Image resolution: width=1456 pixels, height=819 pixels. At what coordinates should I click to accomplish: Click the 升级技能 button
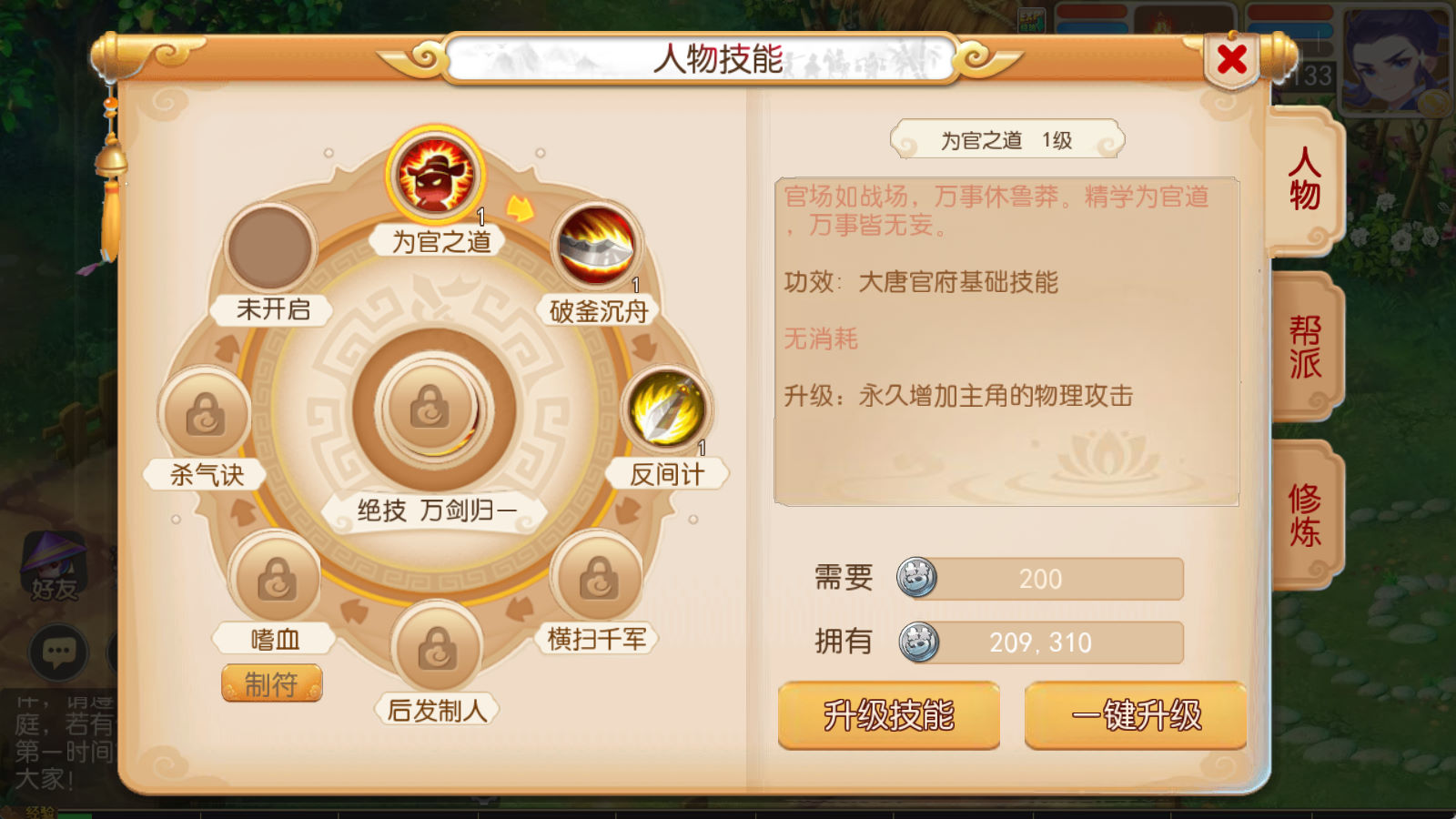[889, 715]
